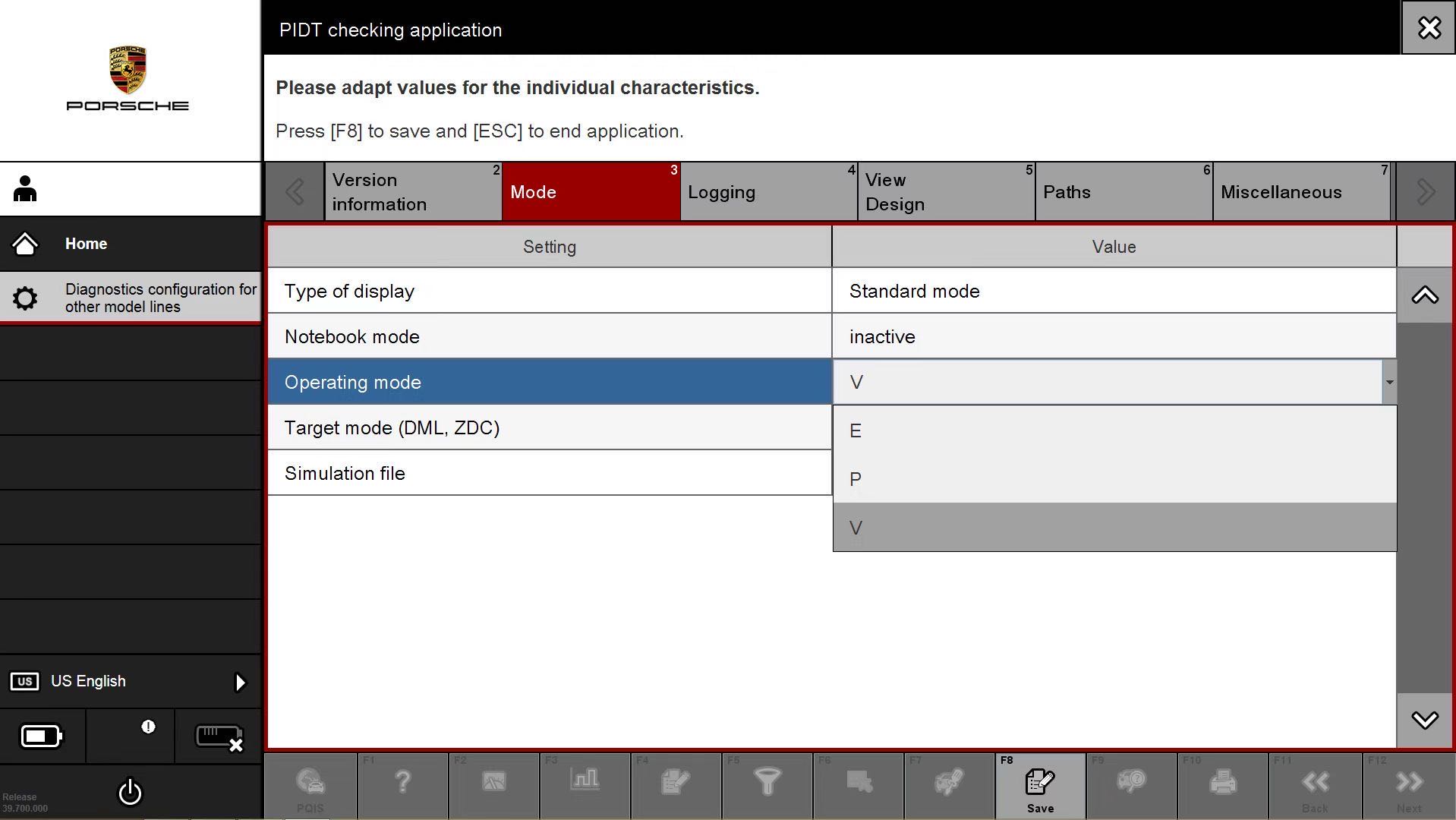This screenshot has width=1456, height=820.
Task: Open the Miscellaneous tab
Action: 1302,192
